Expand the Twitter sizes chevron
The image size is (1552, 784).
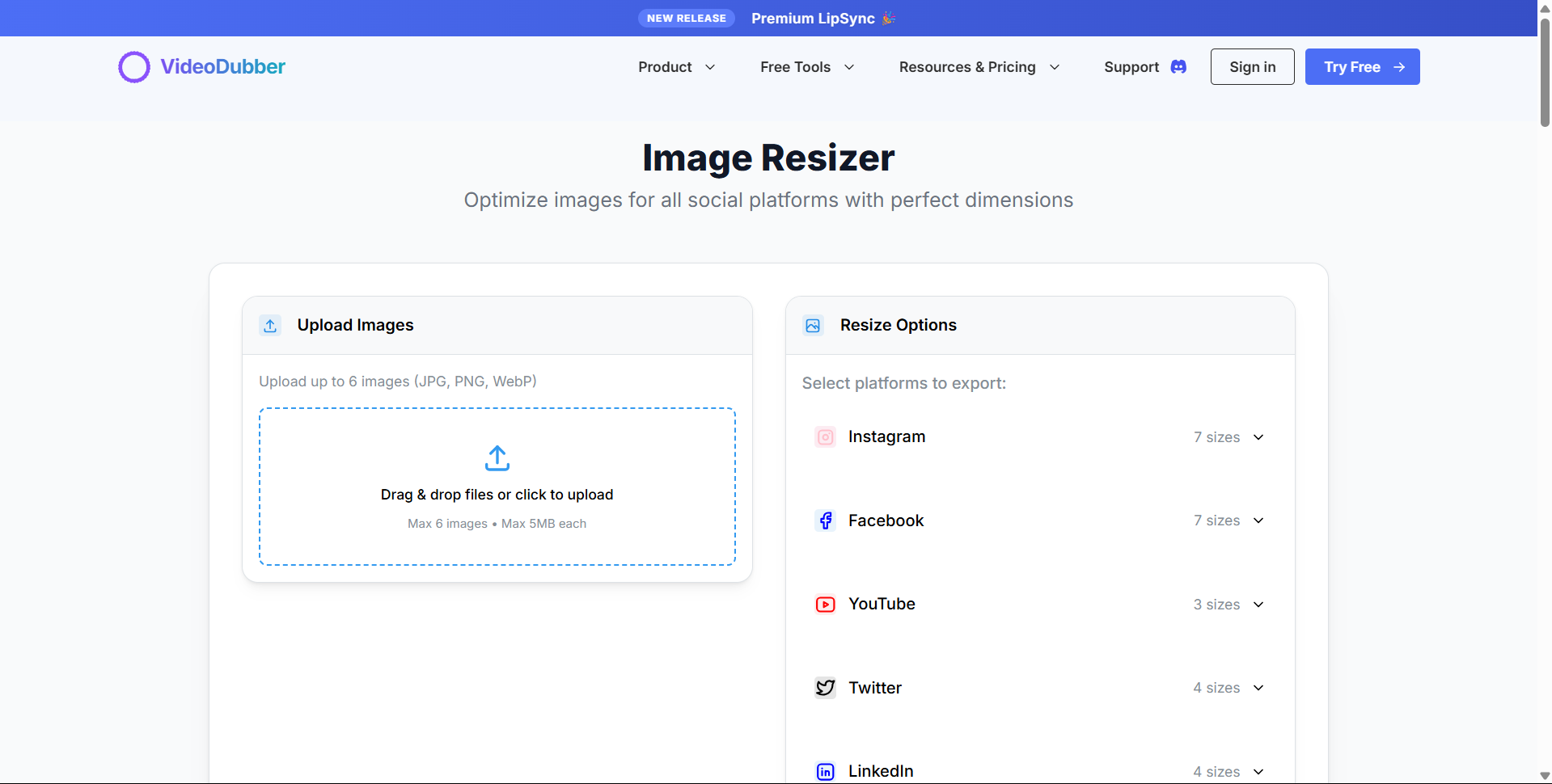pyautogui.click(x=1258, y=688)
